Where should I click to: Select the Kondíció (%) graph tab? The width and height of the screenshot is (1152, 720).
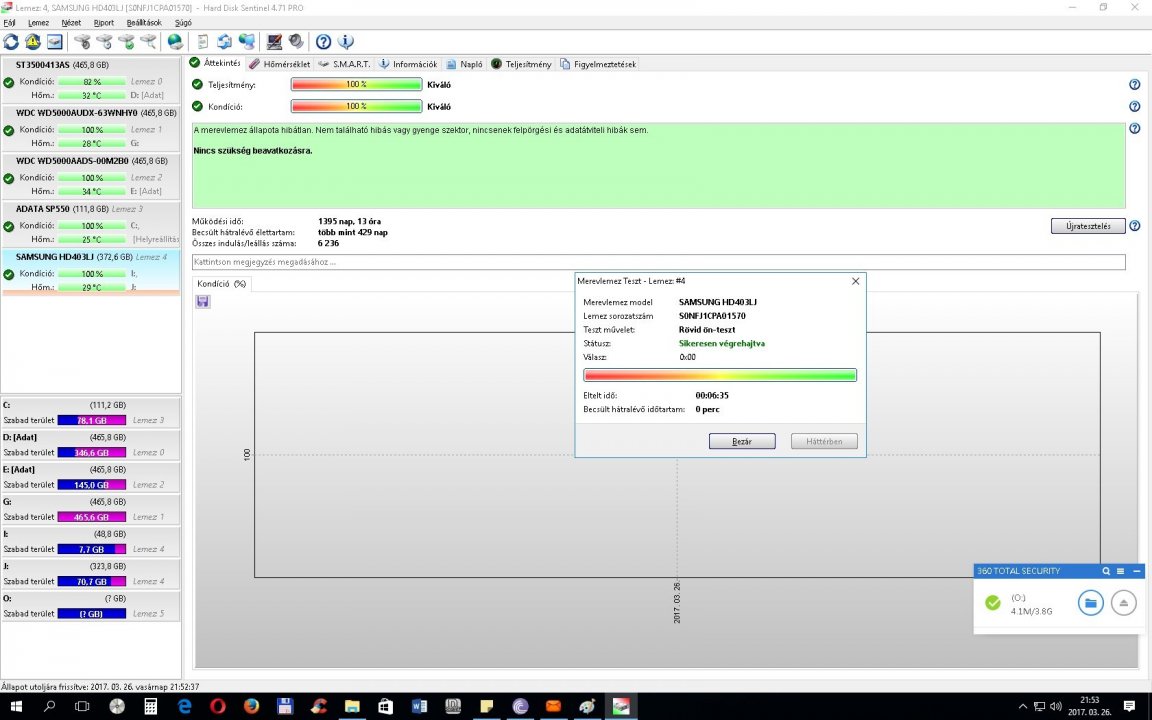(222, 284)
